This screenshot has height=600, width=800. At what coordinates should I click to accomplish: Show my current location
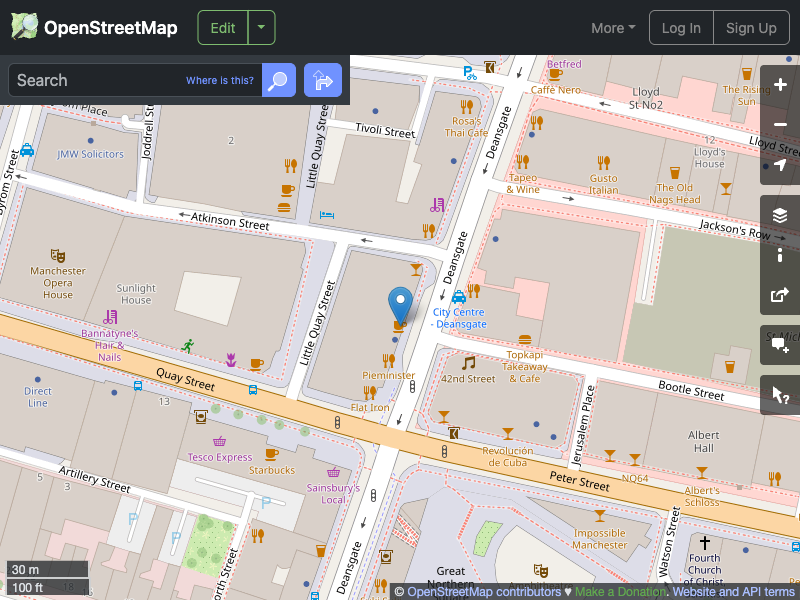[x=780, y=165]
